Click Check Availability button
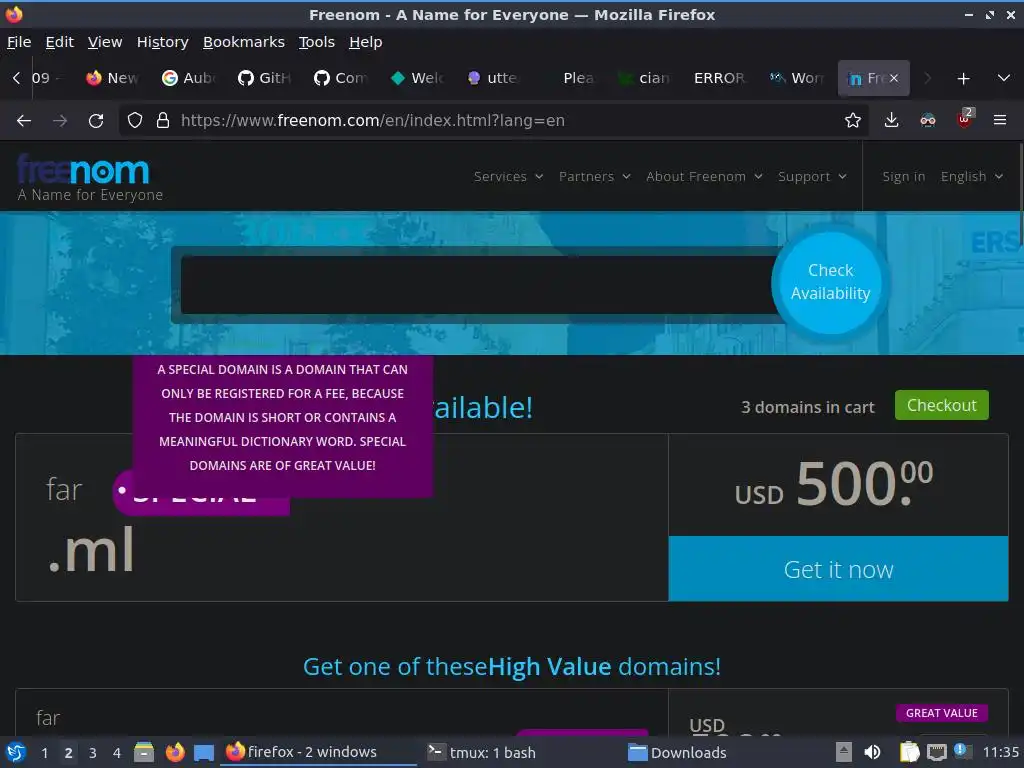The image size is (1024, 768). 830,282
